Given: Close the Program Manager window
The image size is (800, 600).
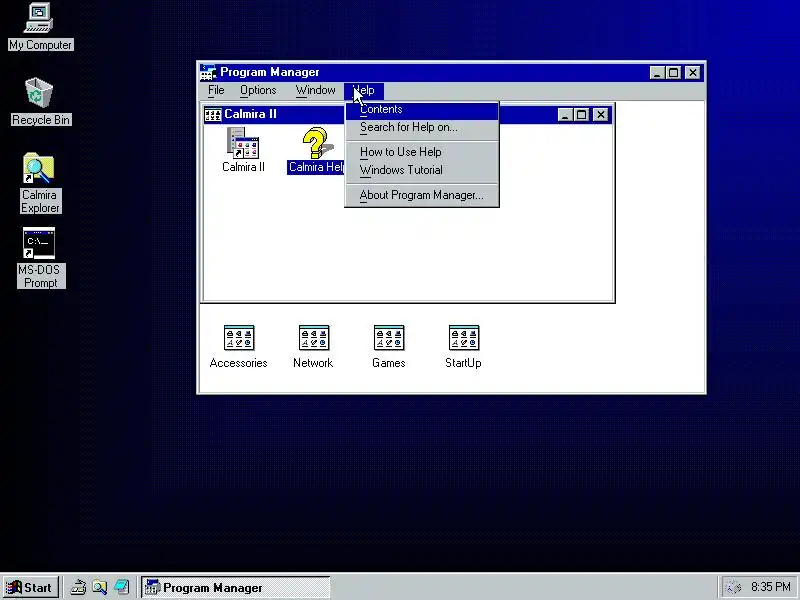Looking at the screenshot, I should 692,73.
